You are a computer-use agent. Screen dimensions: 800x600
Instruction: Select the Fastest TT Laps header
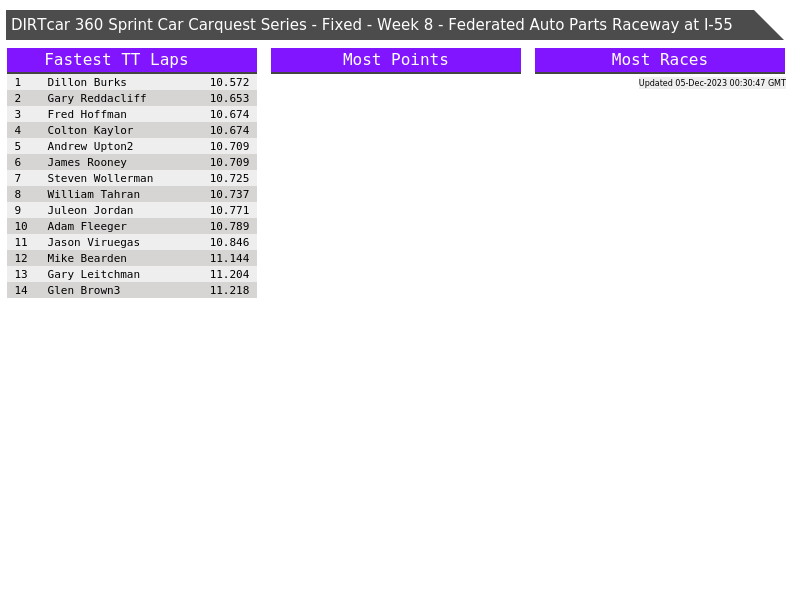(x=116, y=60)
